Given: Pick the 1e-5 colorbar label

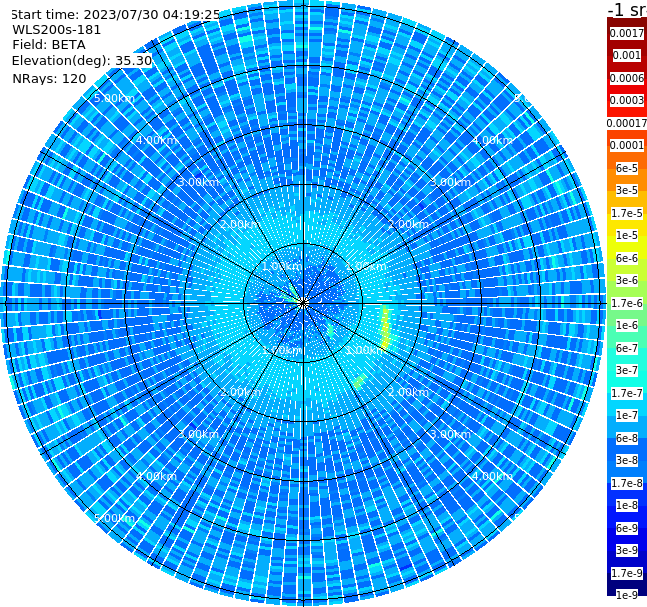Looking at the screenshot, I should coord(627,235).
